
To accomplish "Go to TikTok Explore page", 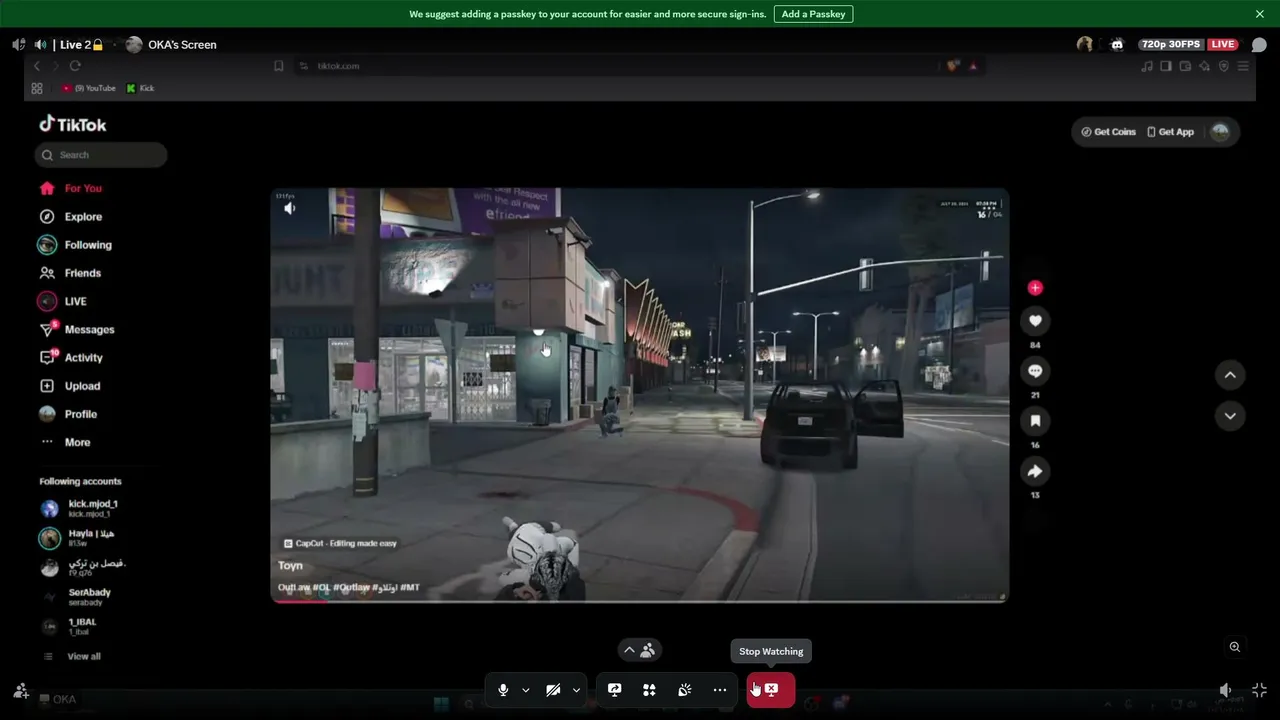I will point(70,216).
